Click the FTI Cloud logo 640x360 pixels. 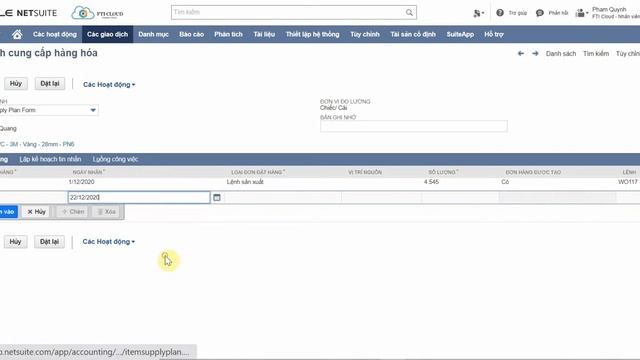97,13
